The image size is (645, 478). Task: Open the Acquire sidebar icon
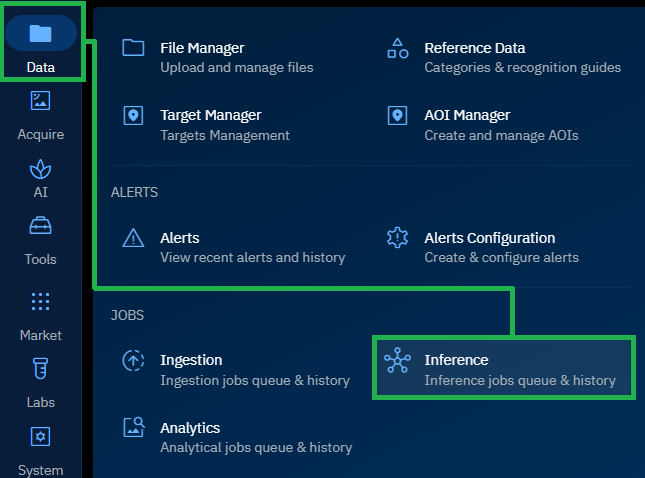click(41, 101)
